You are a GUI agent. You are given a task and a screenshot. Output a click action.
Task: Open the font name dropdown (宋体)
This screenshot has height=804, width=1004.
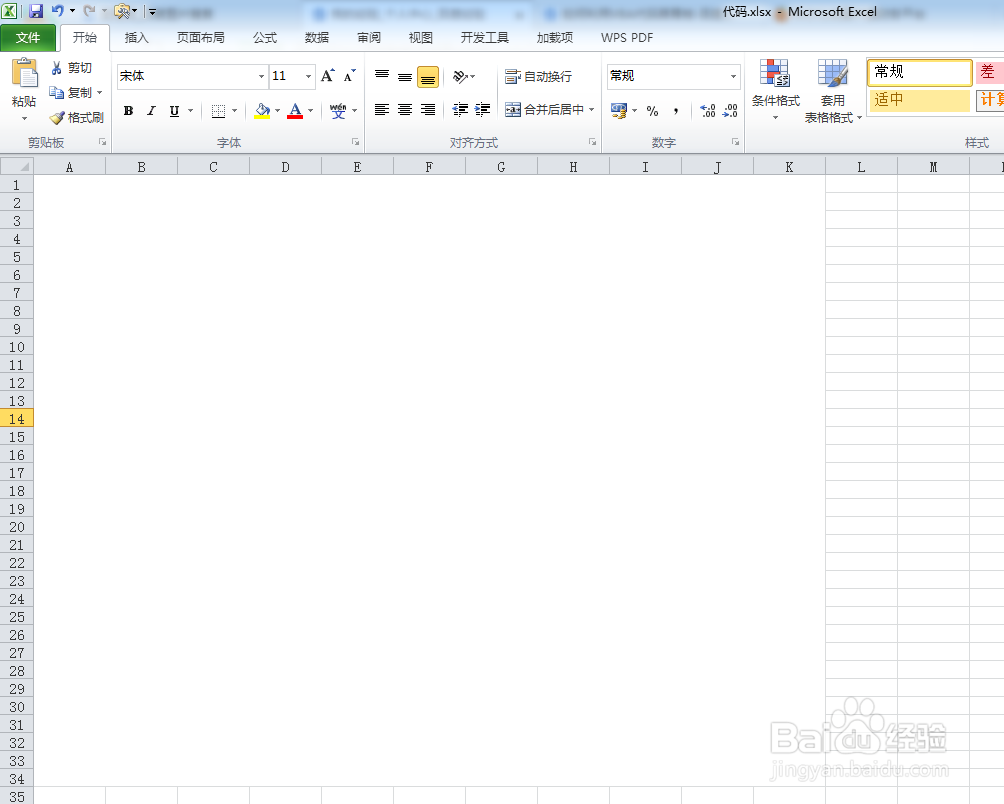261,76
